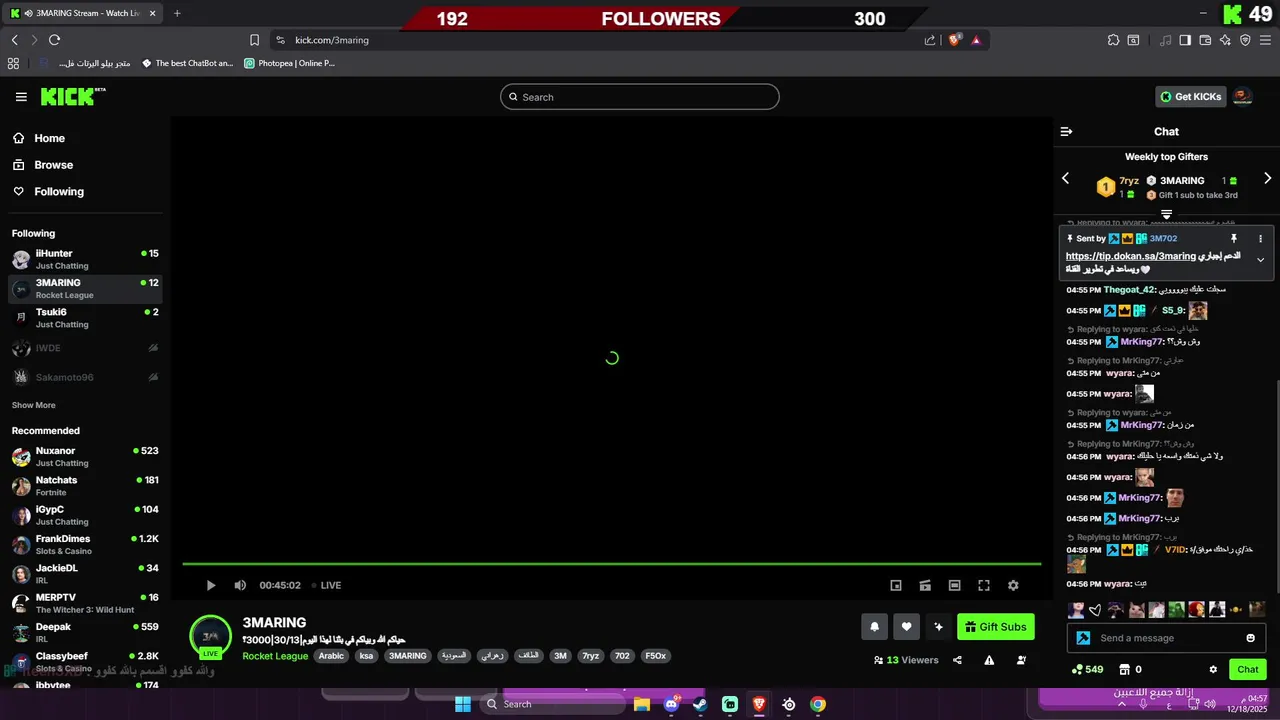Unpin the pinned chat message
Screen dimensions: 1280x720
(1233, 239)
